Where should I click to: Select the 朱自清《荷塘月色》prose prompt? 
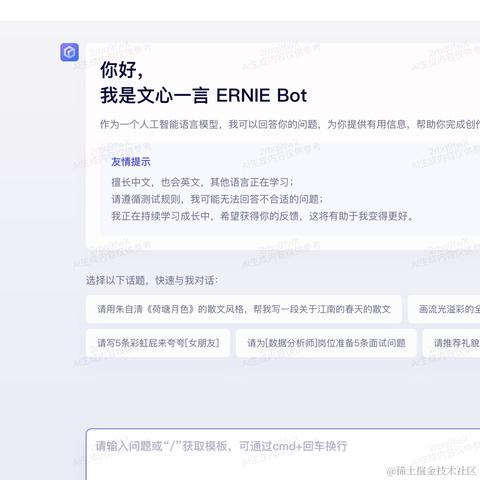coord(244,309)
